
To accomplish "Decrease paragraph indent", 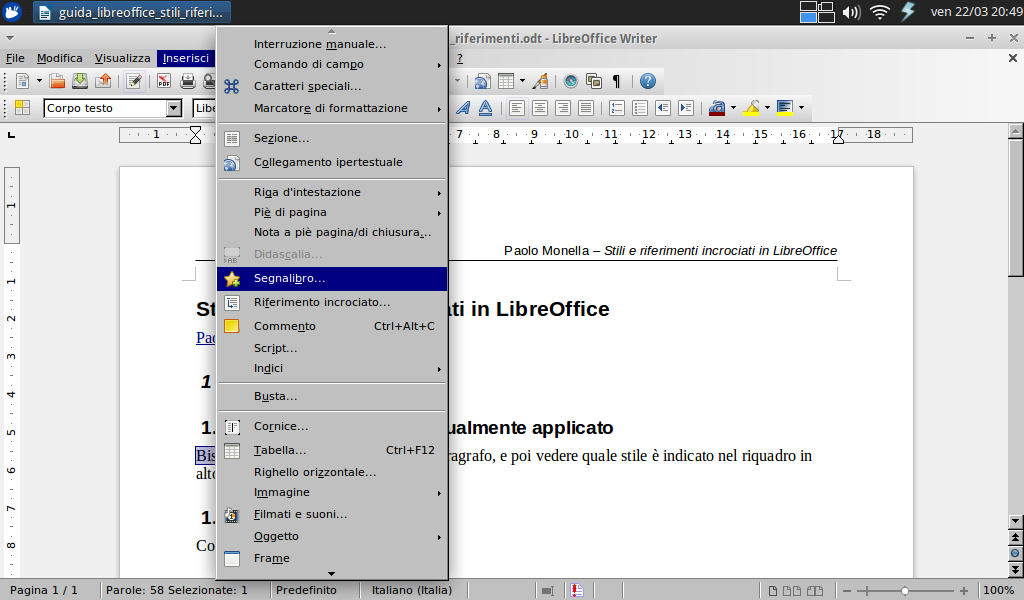I will click(663, 108).
